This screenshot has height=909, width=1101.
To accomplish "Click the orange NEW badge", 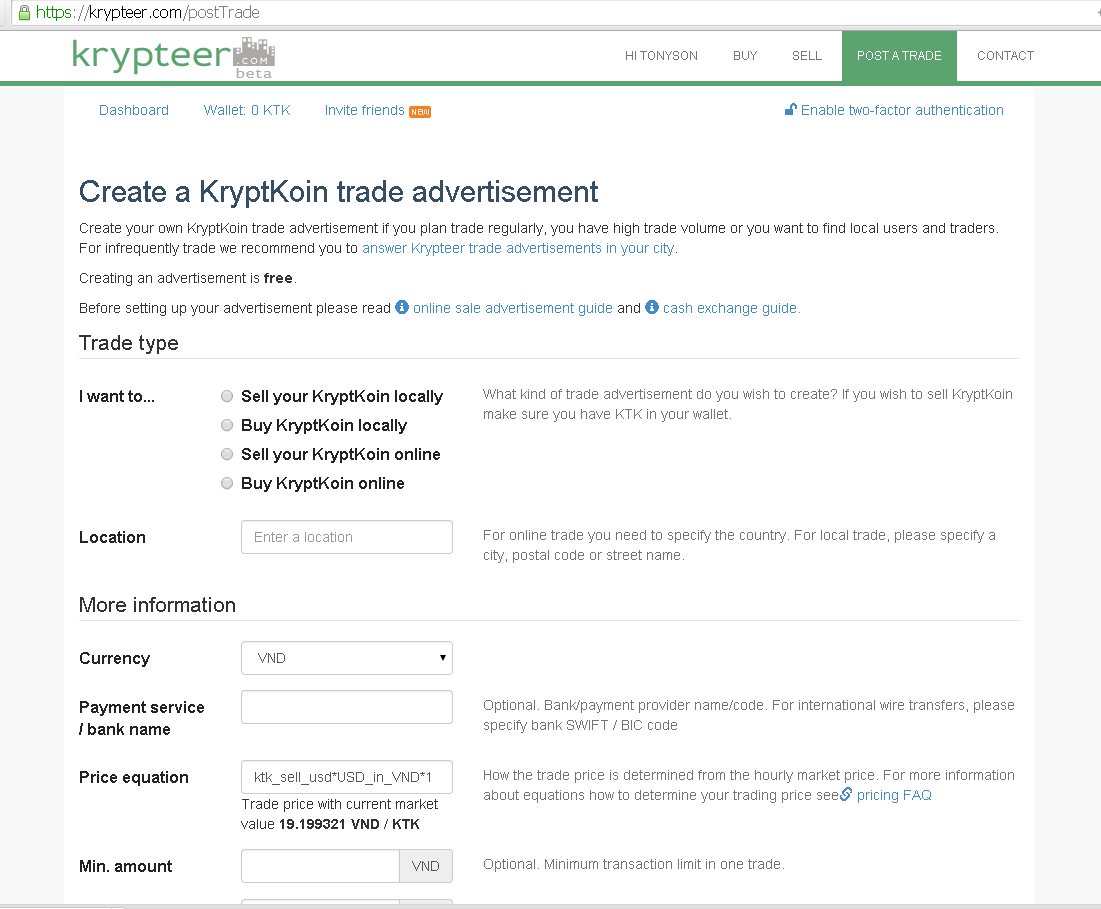I will pos(420,112).
